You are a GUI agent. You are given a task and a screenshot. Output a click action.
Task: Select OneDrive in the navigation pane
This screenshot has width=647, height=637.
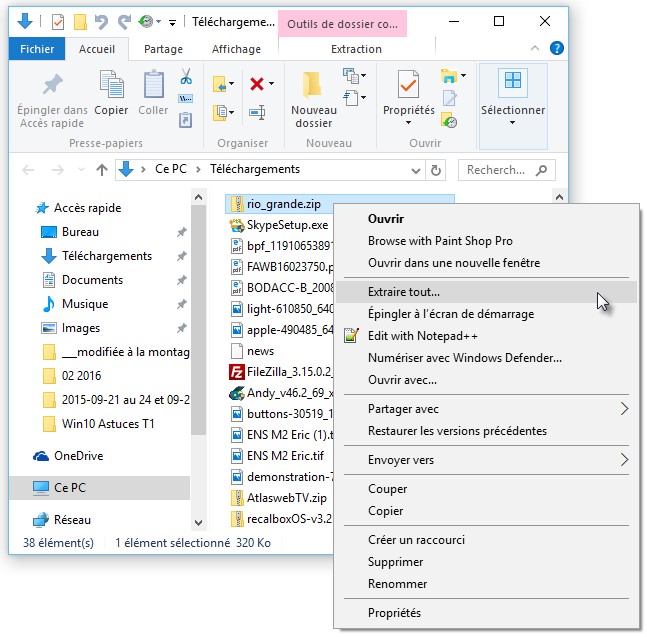pyautogui.click(x=78, y=456)
